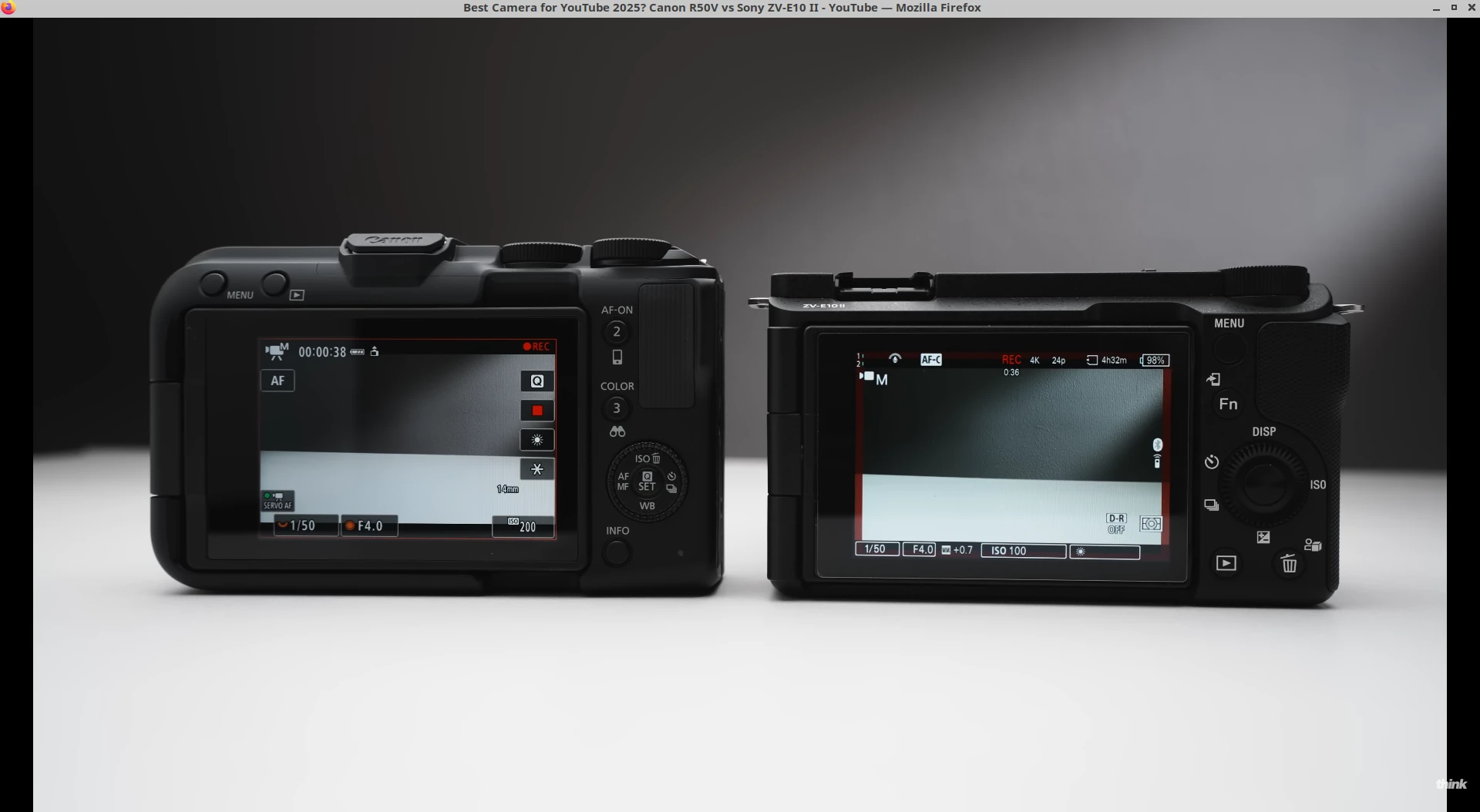Viewport: 1480px width, 812px height.
Task: Click the Firefox logo in the title bar
Action: point(8,8)
